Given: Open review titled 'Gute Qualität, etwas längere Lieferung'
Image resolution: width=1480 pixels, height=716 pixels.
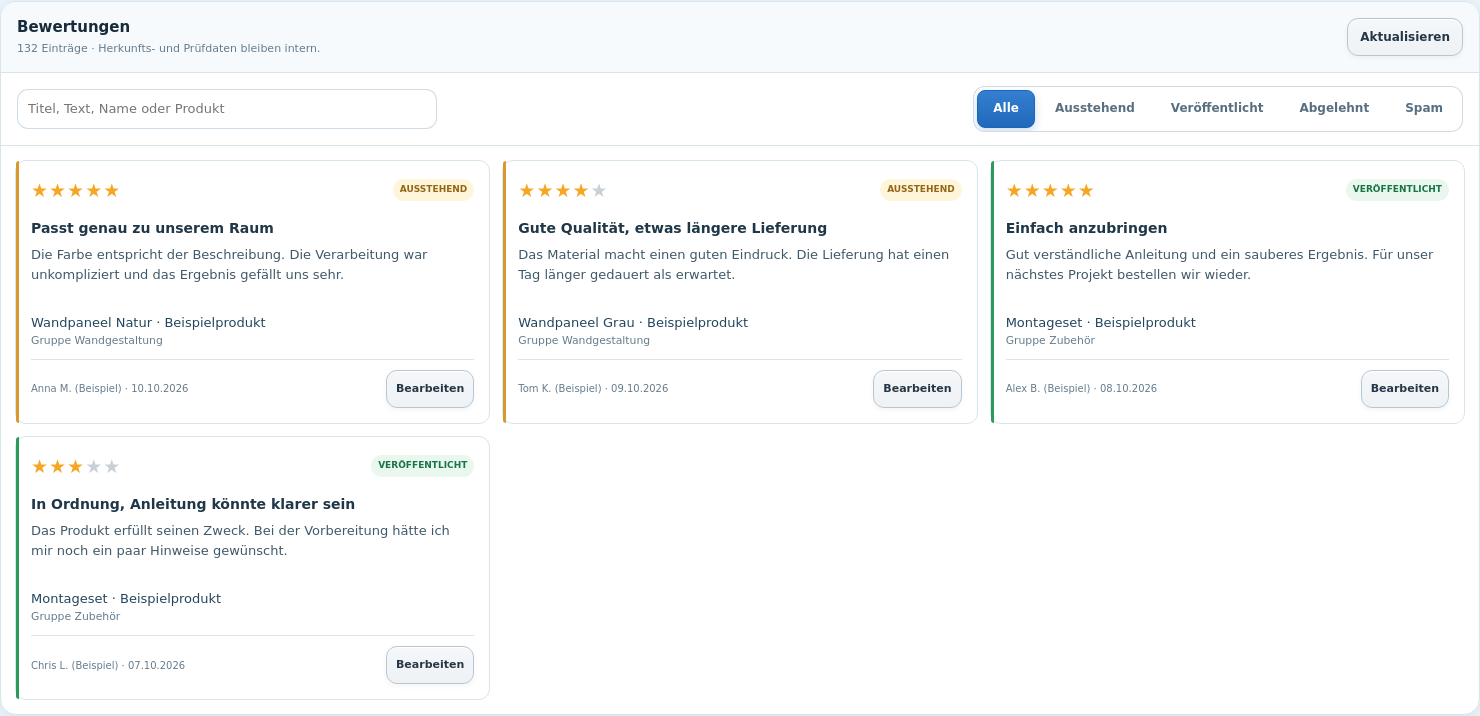Looking at the screenshot, I should pyautogui.click(x=672, y=228).
